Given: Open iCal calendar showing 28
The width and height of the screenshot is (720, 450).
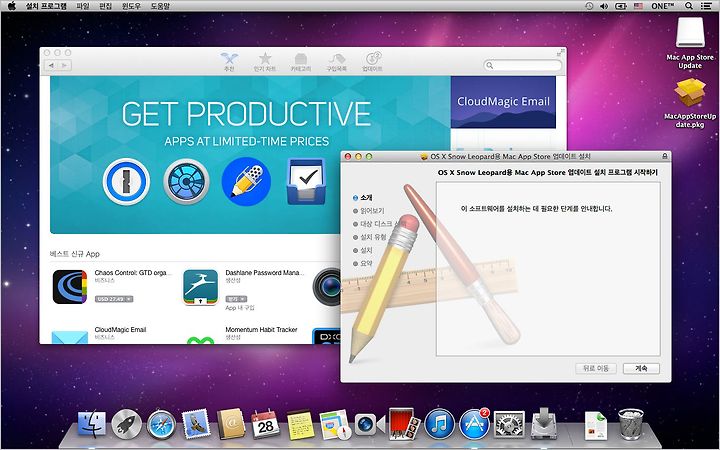Looking at the screenshot, I should pyautogui.click(x=265, y=423).
